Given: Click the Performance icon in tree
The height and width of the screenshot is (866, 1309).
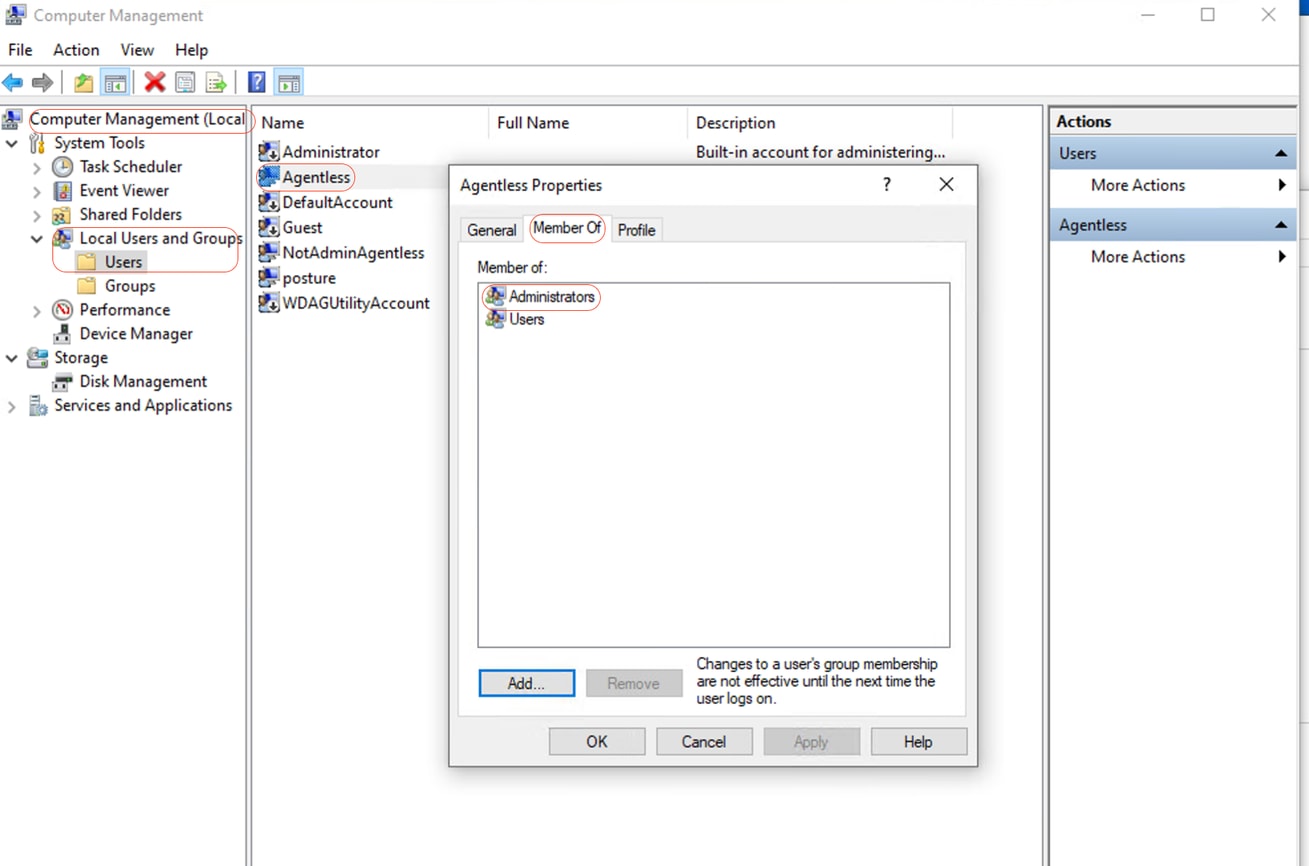Looking at the screenshot, I should (x=63, y=310).
